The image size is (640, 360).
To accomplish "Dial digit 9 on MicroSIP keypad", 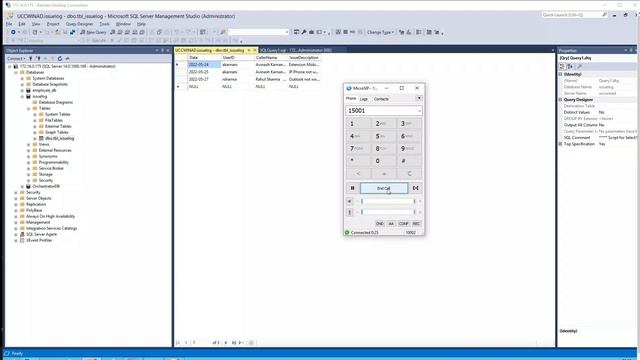I will (409, 149).
